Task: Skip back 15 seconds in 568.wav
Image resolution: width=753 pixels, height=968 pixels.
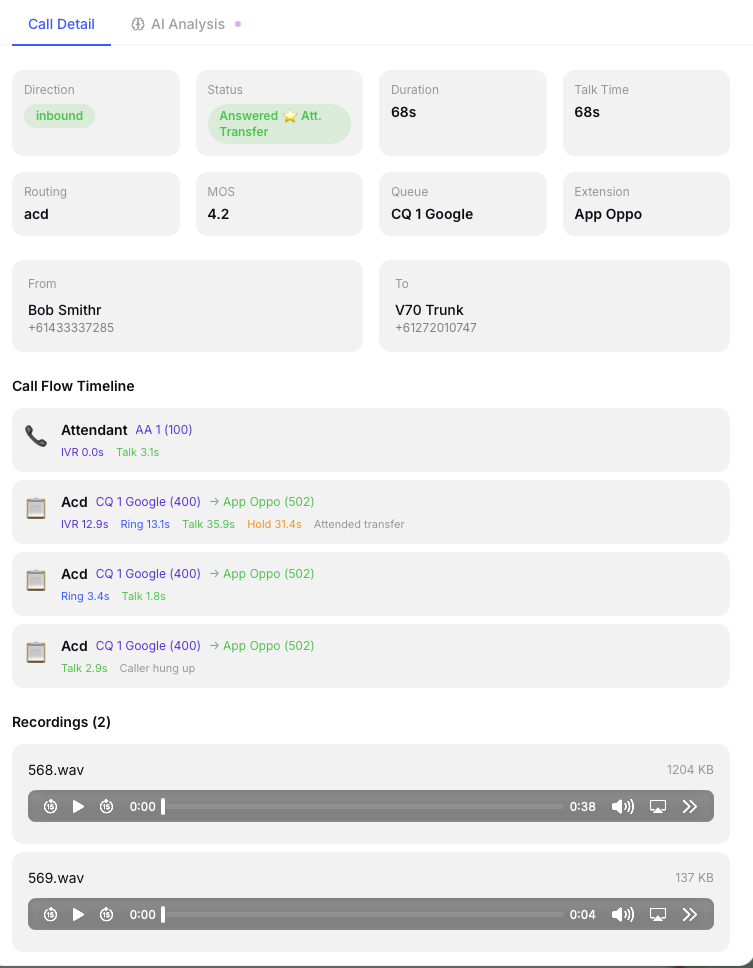Action: [x=50, y=806]
